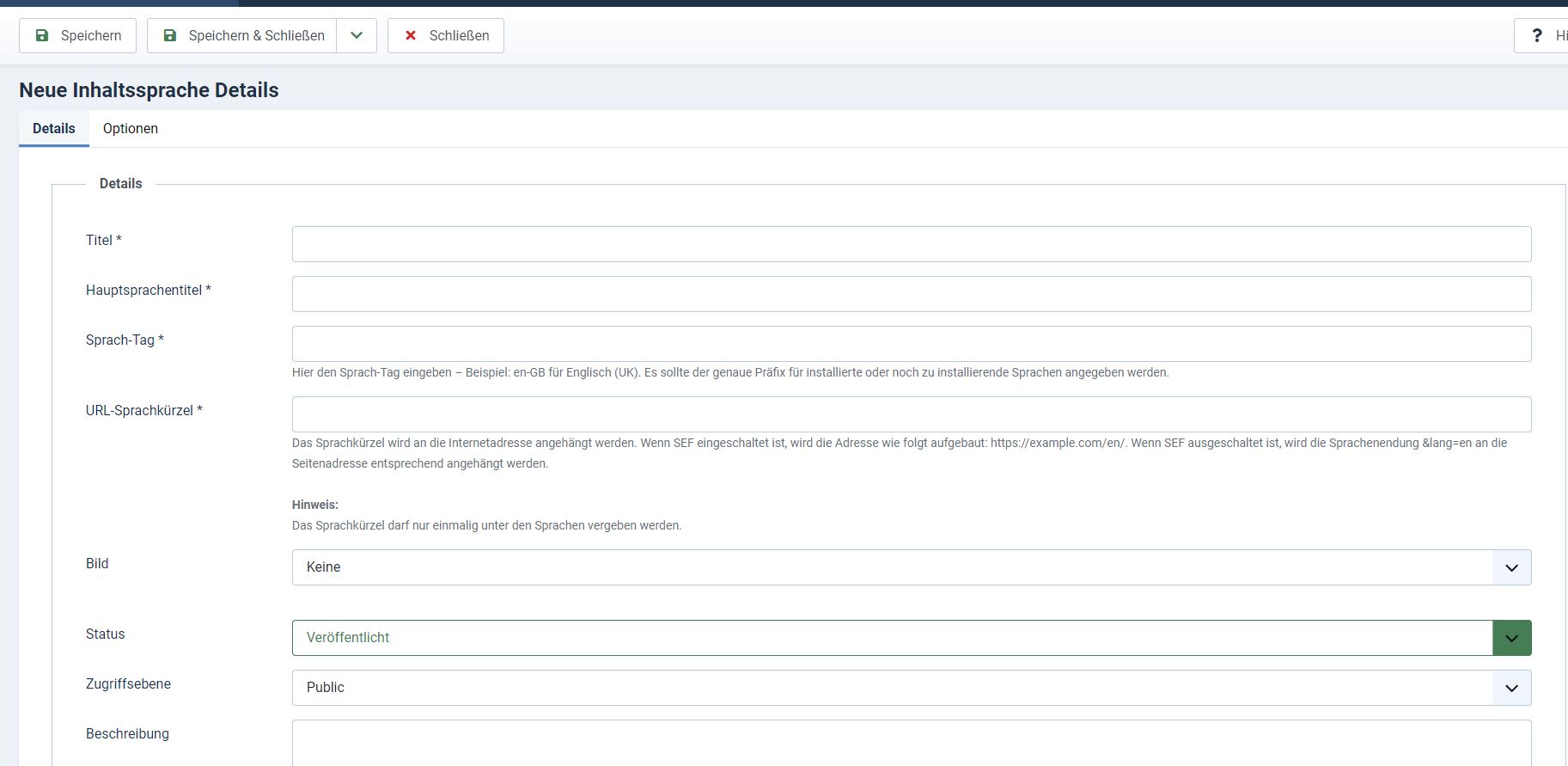Select the Details tab
The height and width of the screenshot is (766, 1568).
tap(54, 128)
